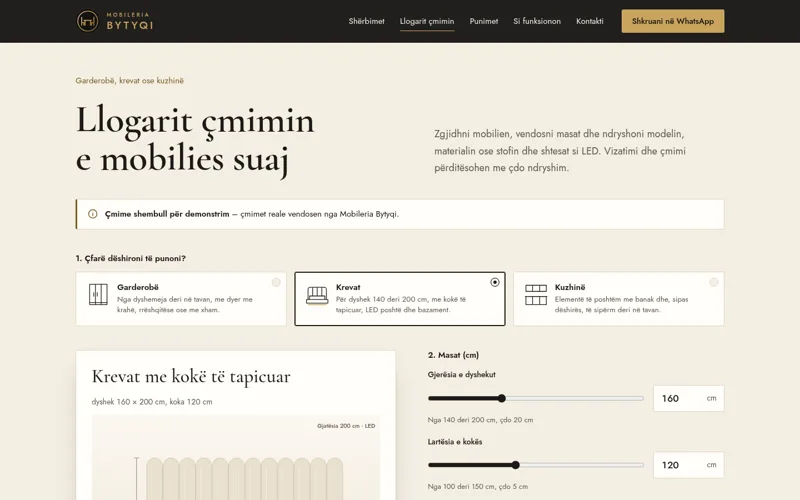Open the Shërbimet menu item
This screenshot has width=800, height=500.
point(366,21)
